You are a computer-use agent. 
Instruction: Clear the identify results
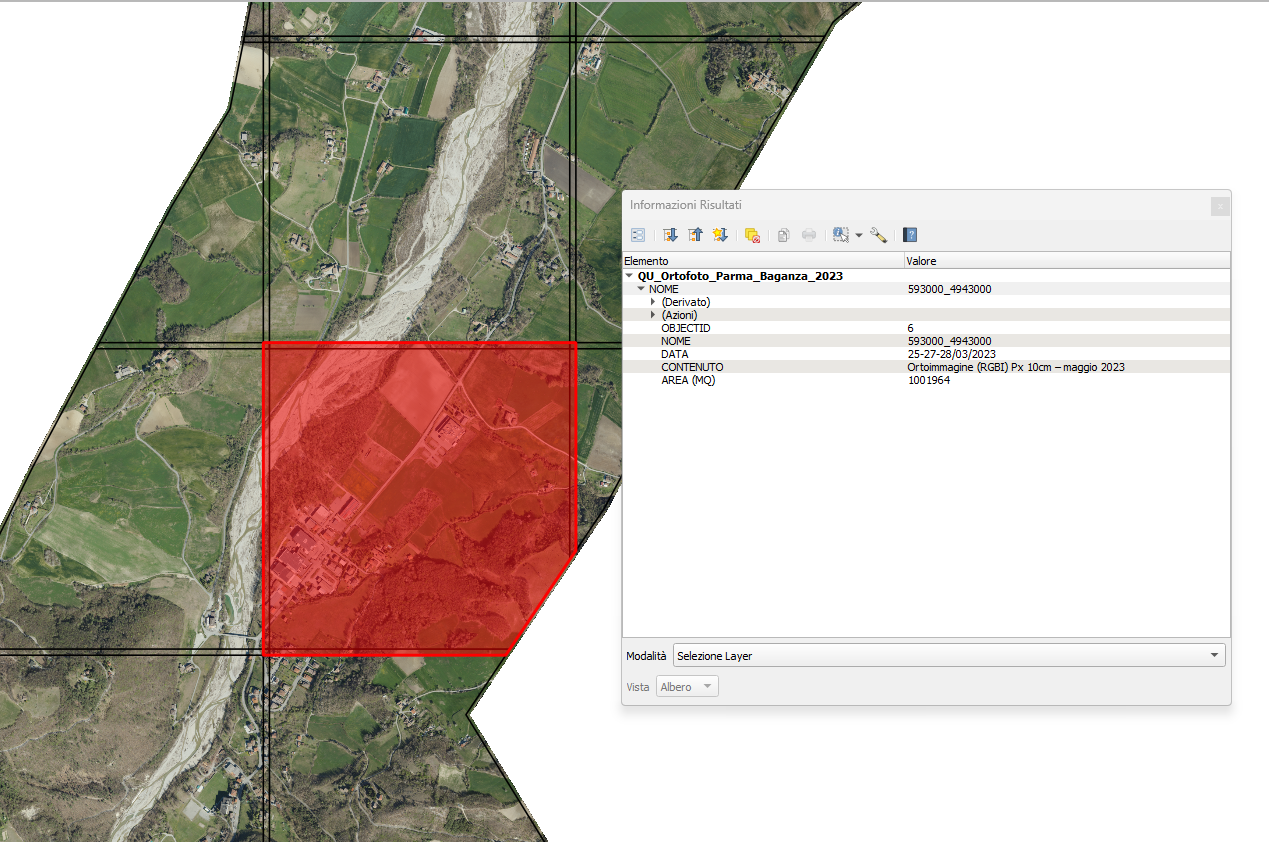(752, 235)
